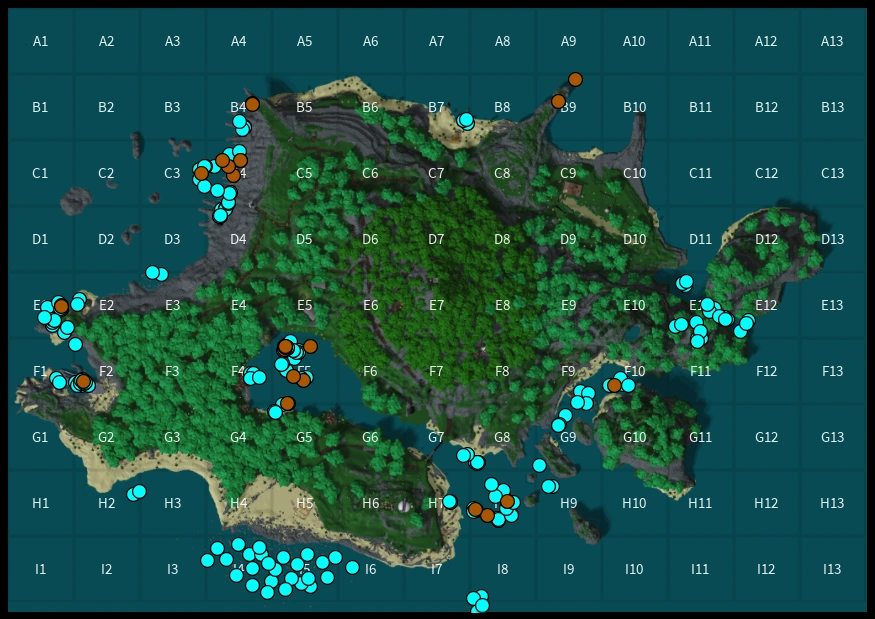Click grid cell label H6
The height and width of the screenshot is (619, 875).
[x=370, y=503]
